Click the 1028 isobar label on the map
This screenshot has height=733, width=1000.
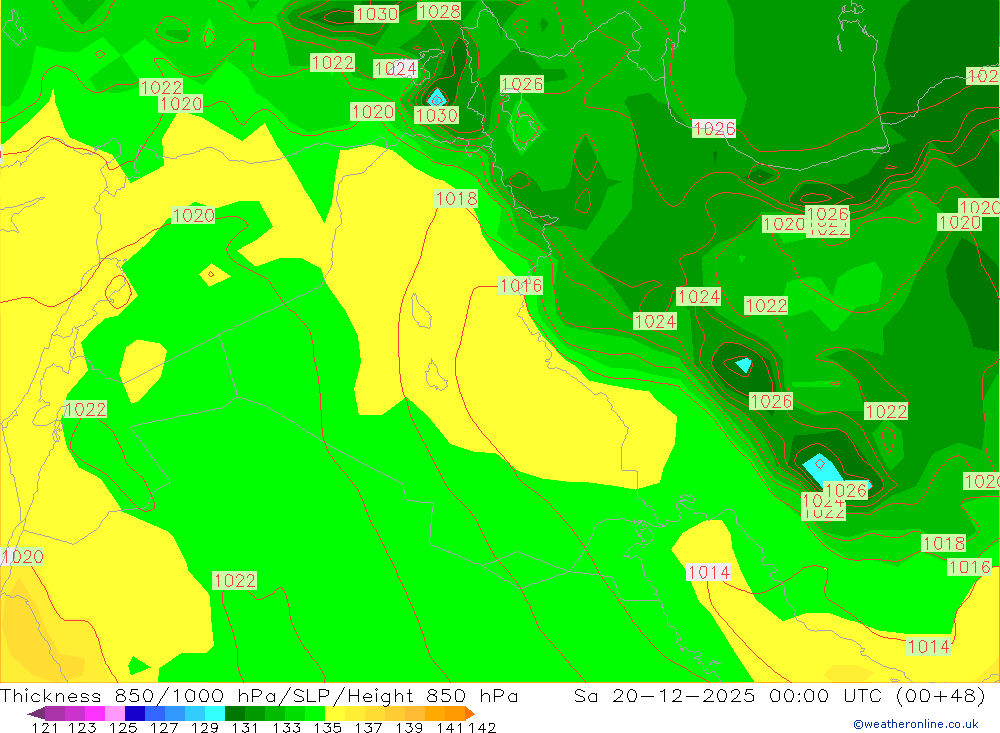439,11
